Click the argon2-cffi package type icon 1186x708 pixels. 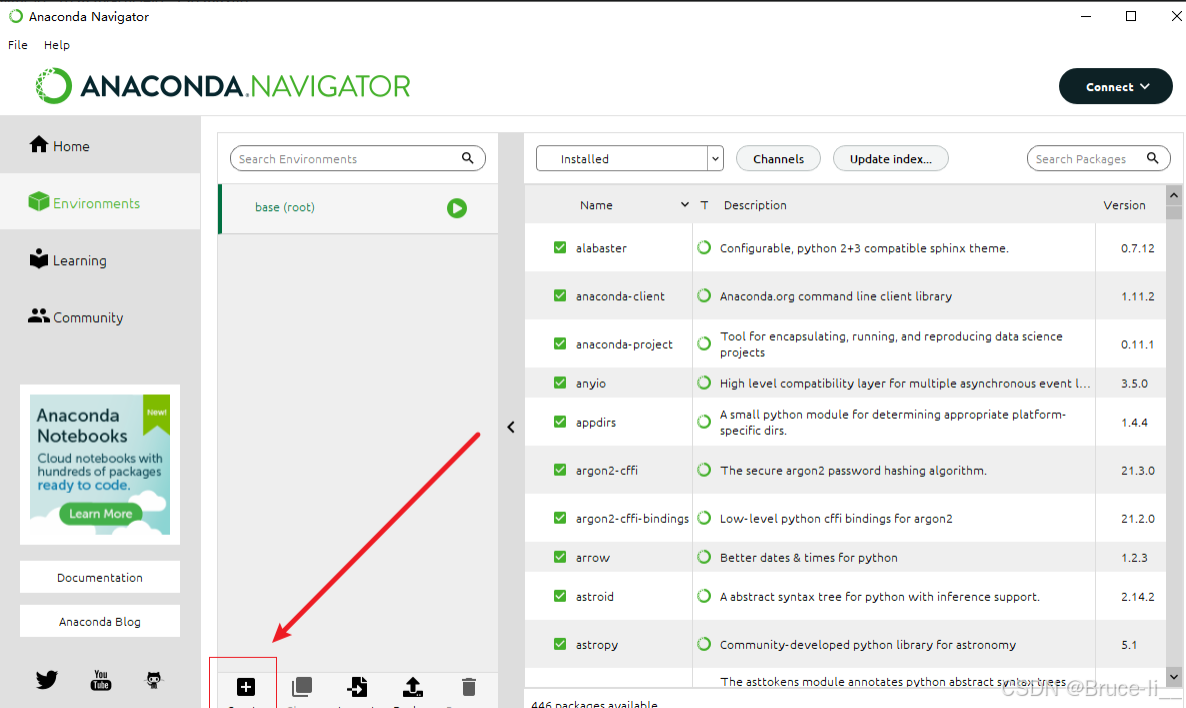[704, 470]
